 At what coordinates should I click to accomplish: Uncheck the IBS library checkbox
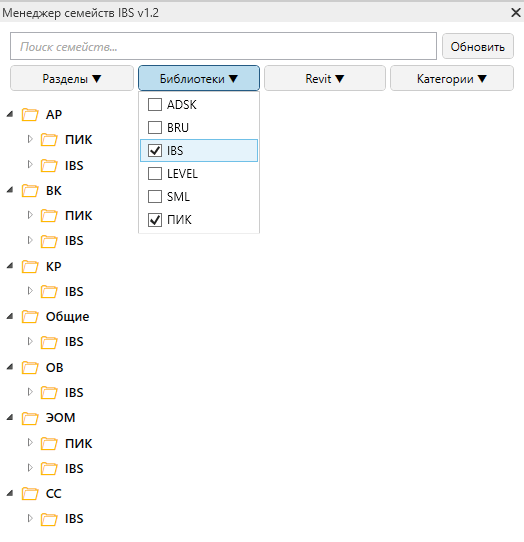[x=155, y=150]
